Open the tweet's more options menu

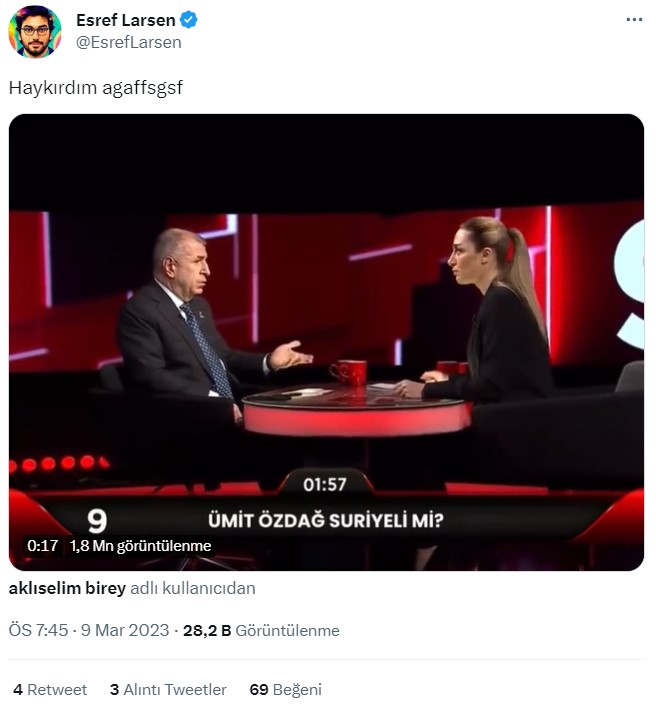[634, 20]
